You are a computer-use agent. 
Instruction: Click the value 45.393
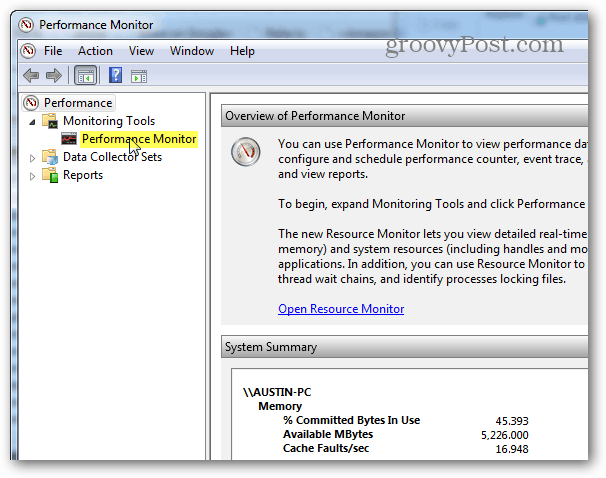pos(512,421)
